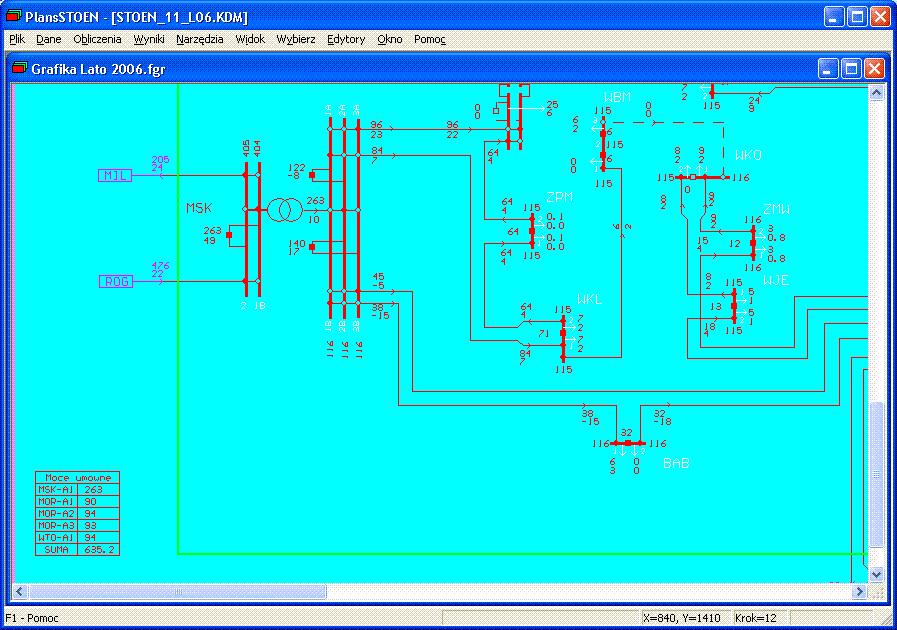Minimize the PlansSTOEN main window
The image size is (897, 630).
click(x=834, y=17)
